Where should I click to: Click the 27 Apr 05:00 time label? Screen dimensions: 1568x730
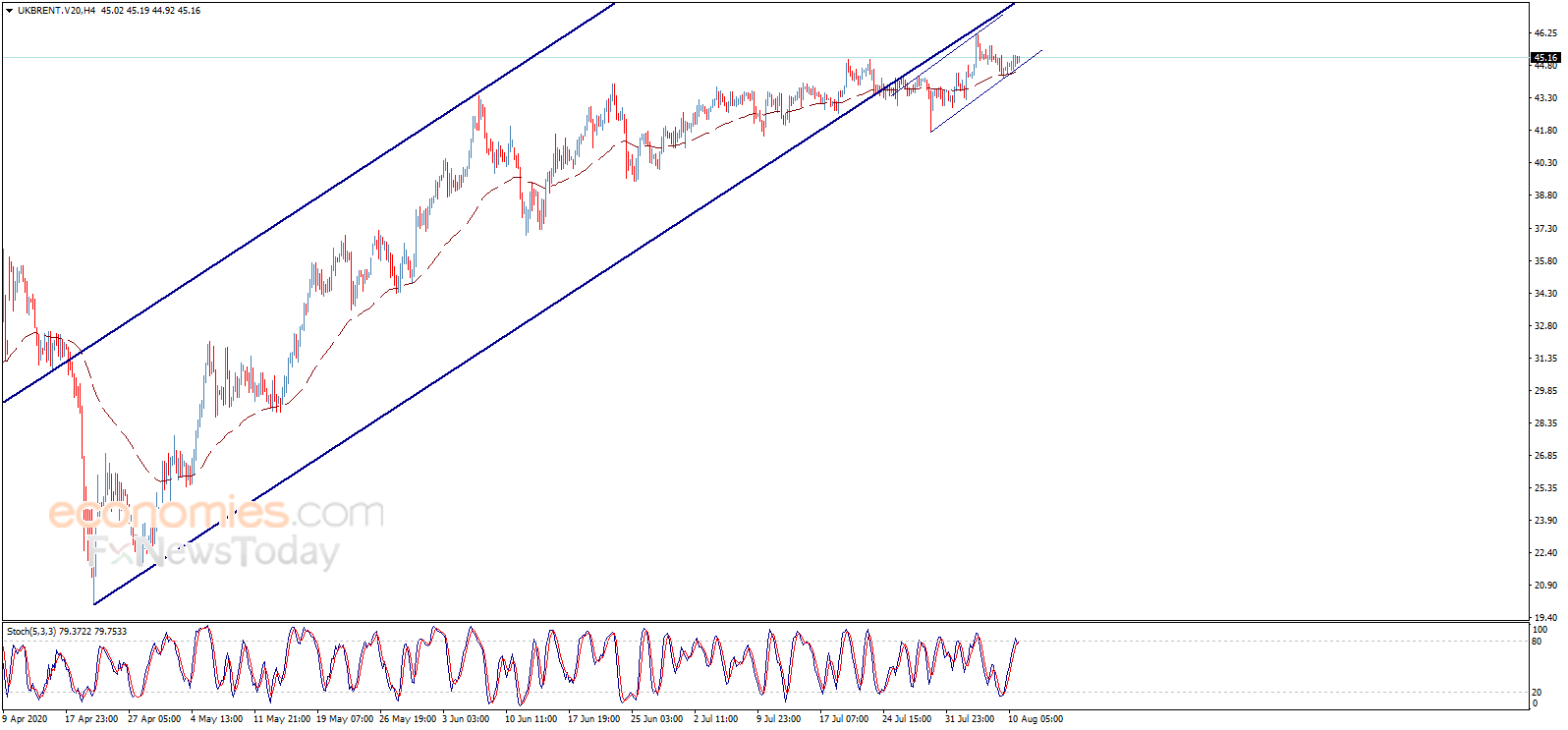tap(154, 719)
